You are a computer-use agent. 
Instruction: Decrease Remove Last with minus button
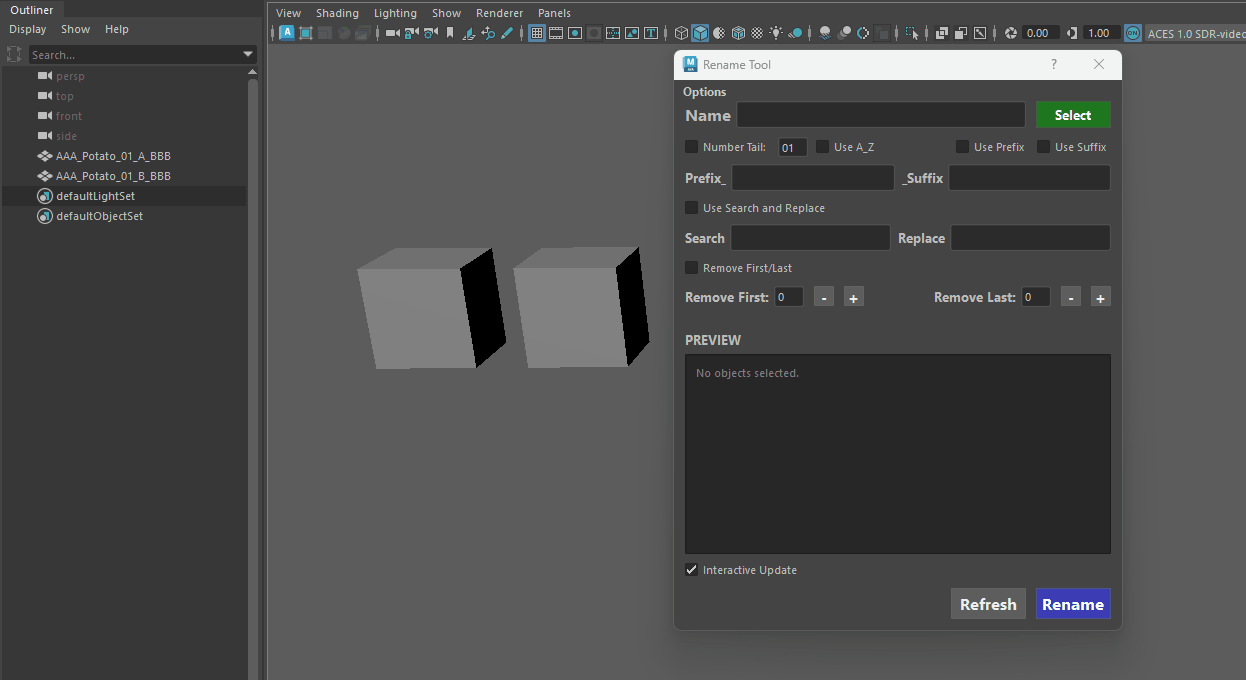pos(1070,297)
